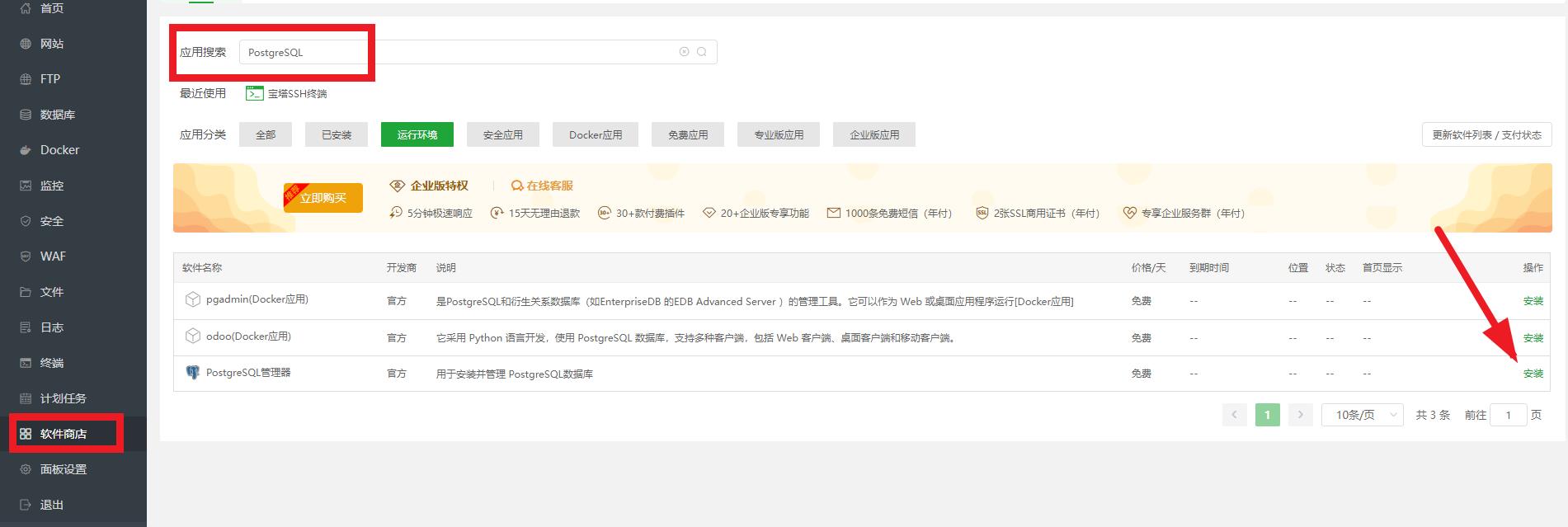This screenshot has height=527, width=1568.
Task: Click the 共 3 条 total count text
Action: coord(1433,415)
